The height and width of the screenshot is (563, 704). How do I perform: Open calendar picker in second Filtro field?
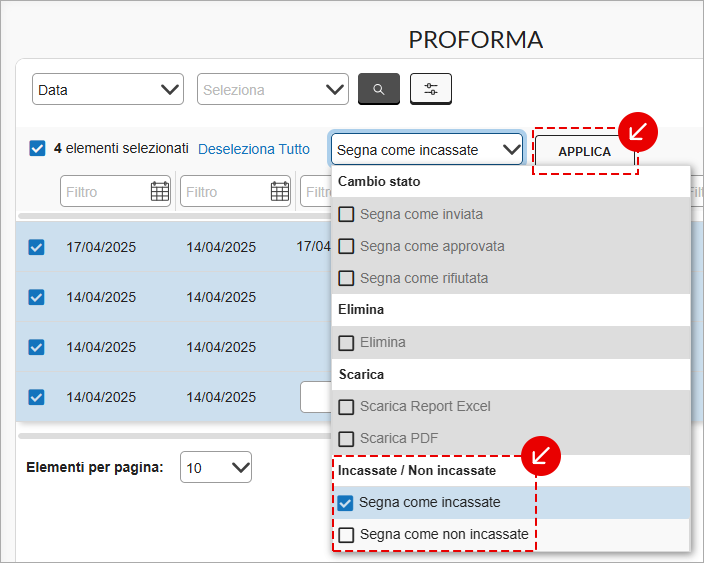280,191
